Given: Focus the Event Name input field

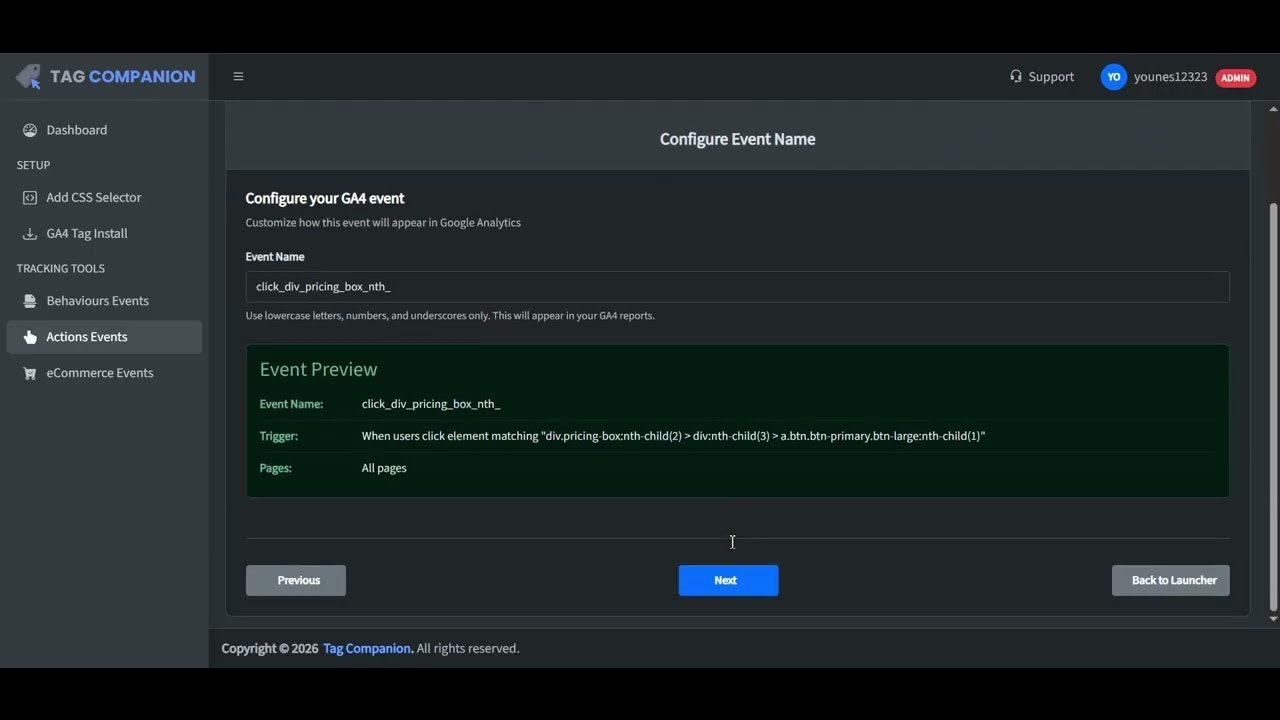Looking at the screenshot, I should [737, 286].
